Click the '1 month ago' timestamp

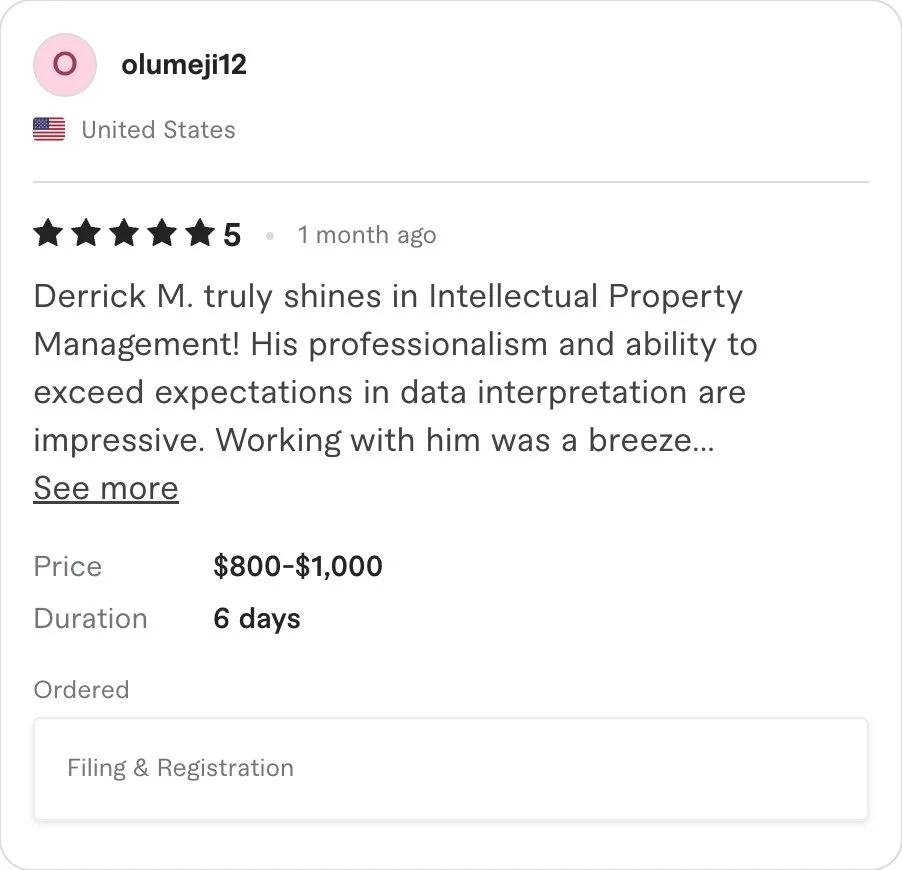367,235
